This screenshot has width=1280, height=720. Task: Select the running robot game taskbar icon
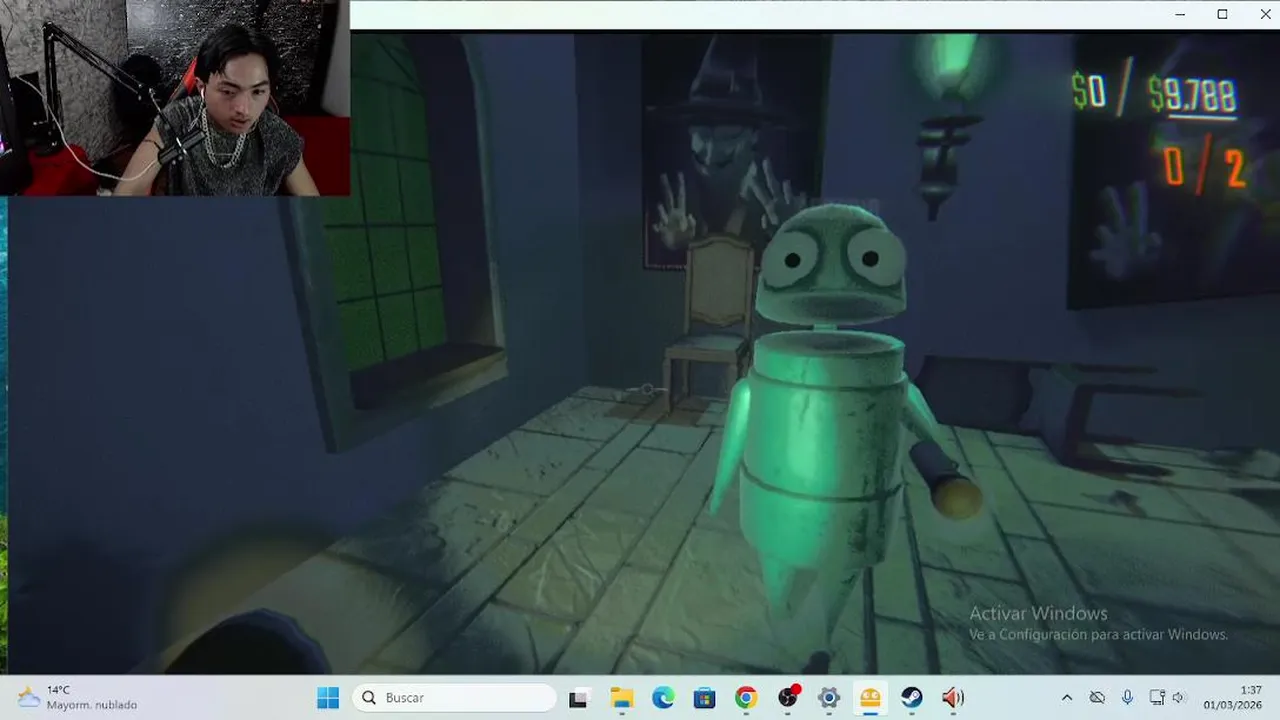pos(870,698)
